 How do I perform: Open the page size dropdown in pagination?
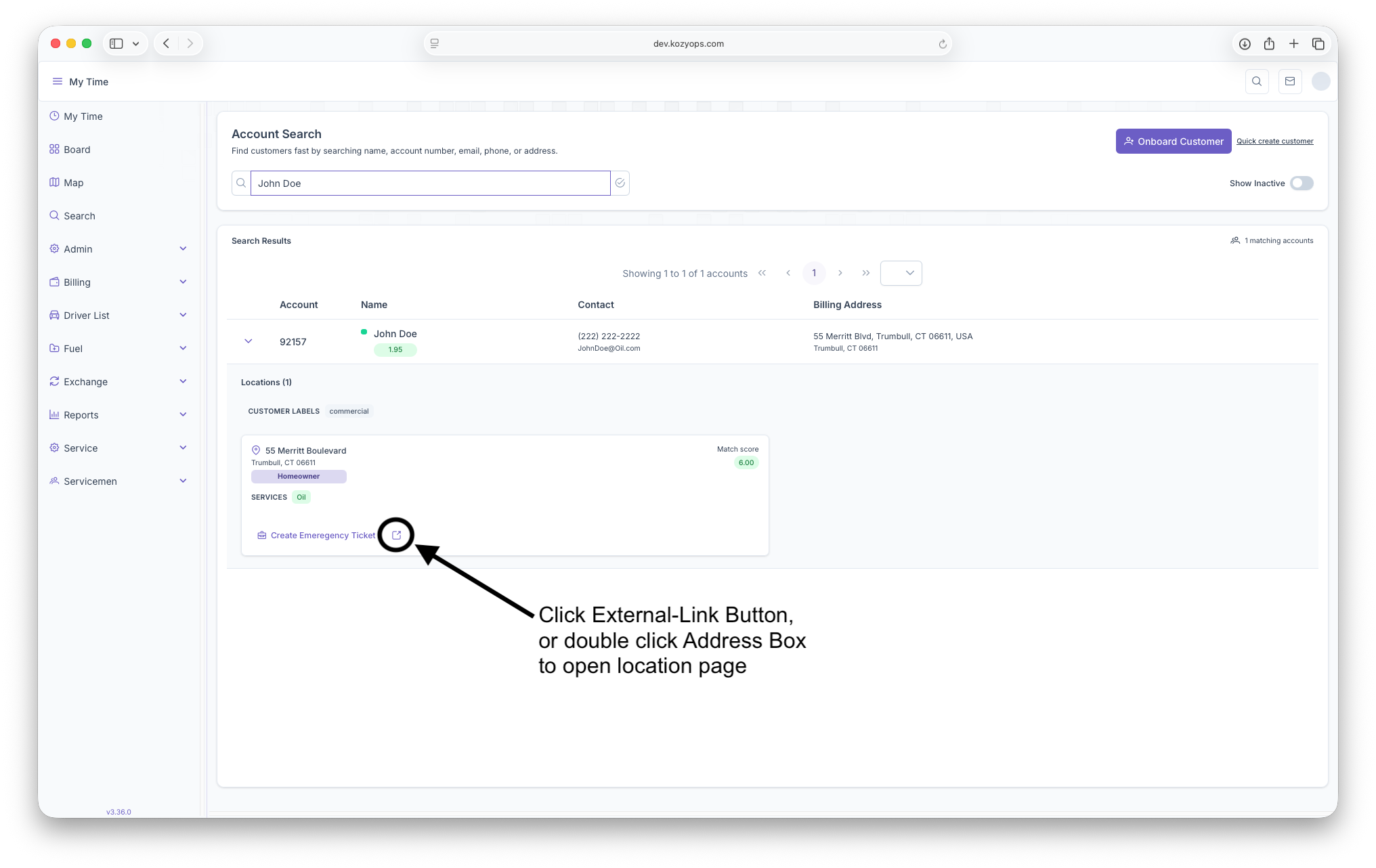(901, 273)
